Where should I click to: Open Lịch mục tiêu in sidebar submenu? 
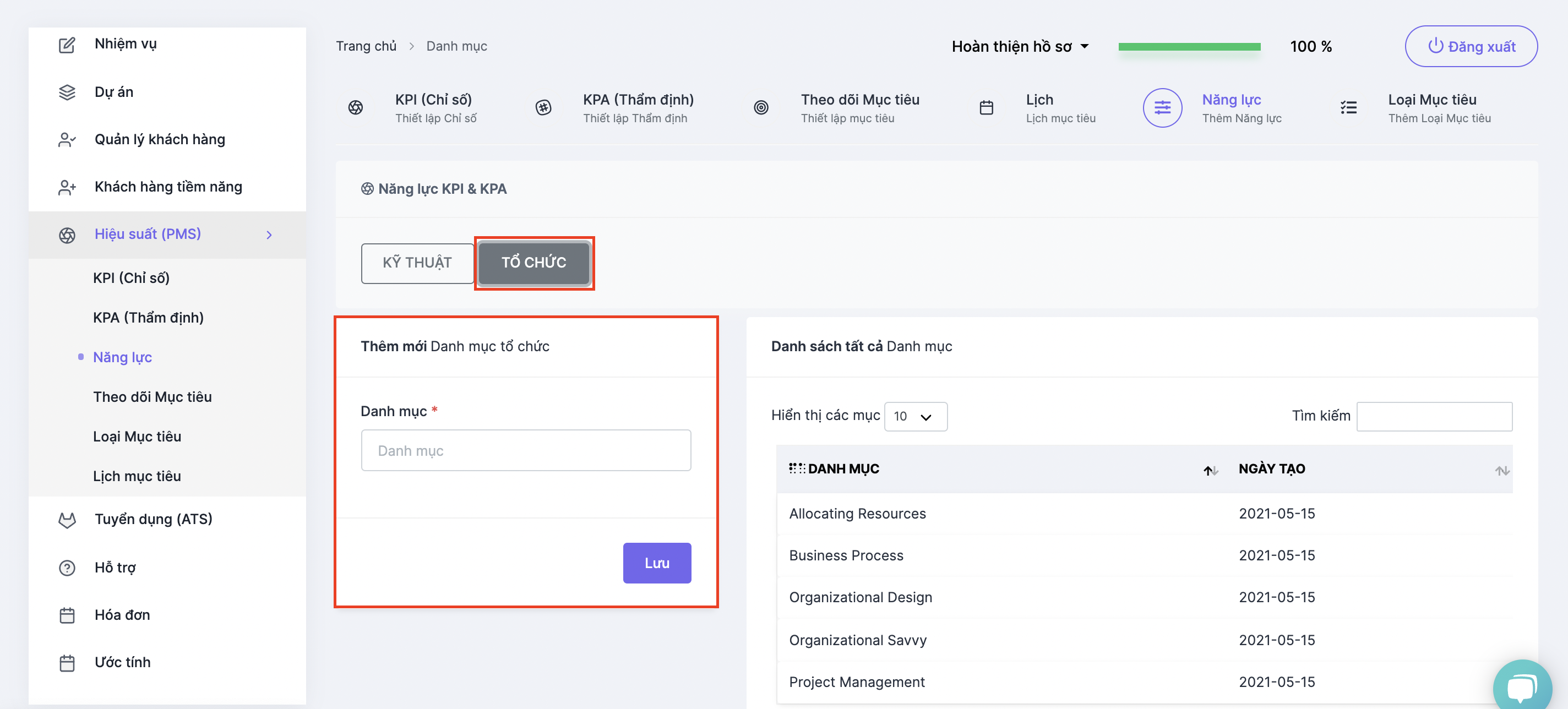[137, 476]
